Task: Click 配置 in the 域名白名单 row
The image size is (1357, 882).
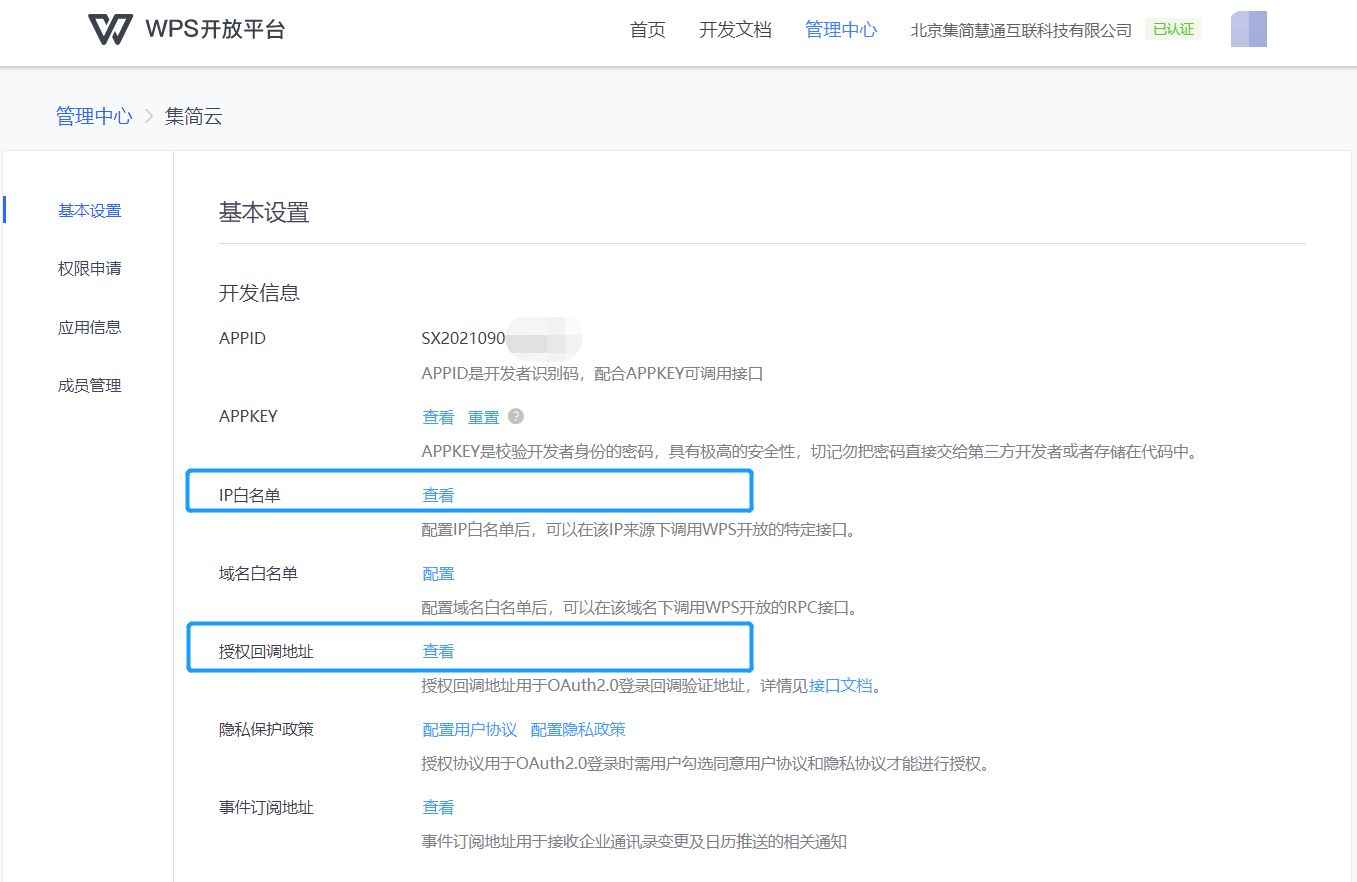Action: coord(438,573)
